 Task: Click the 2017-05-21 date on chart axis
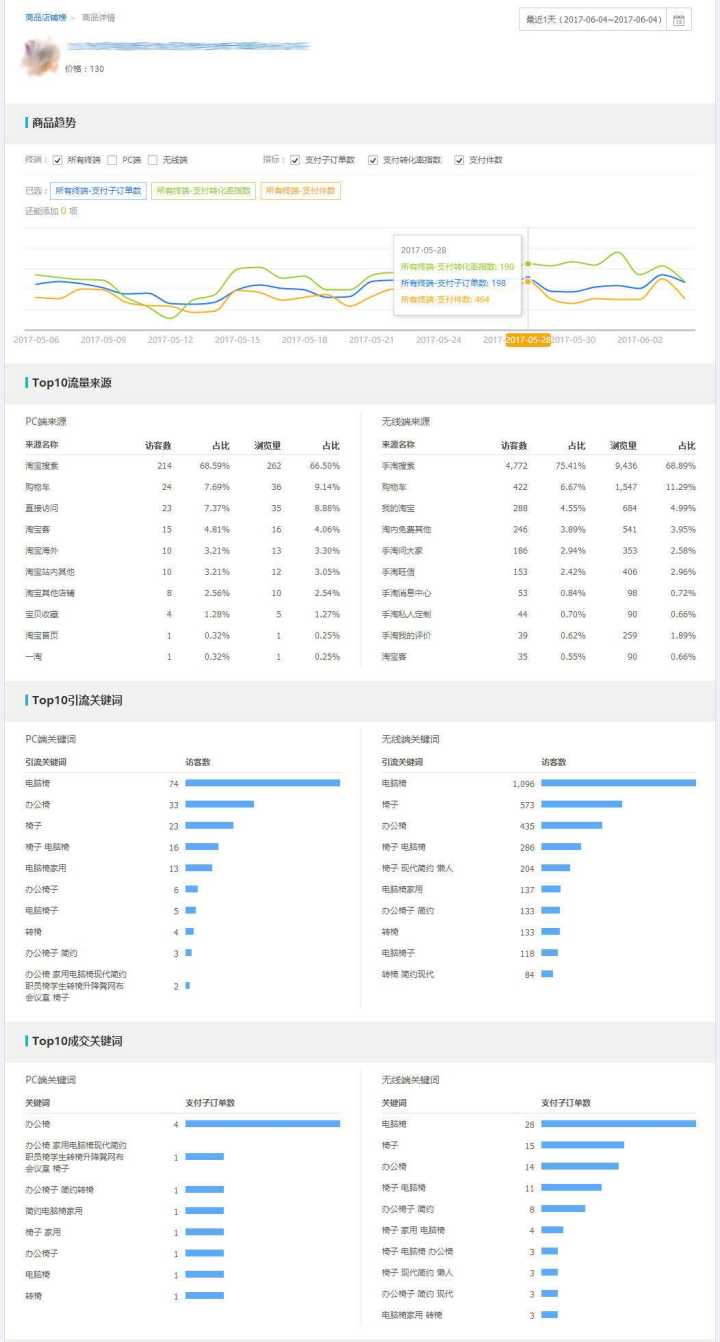(371, 340)
